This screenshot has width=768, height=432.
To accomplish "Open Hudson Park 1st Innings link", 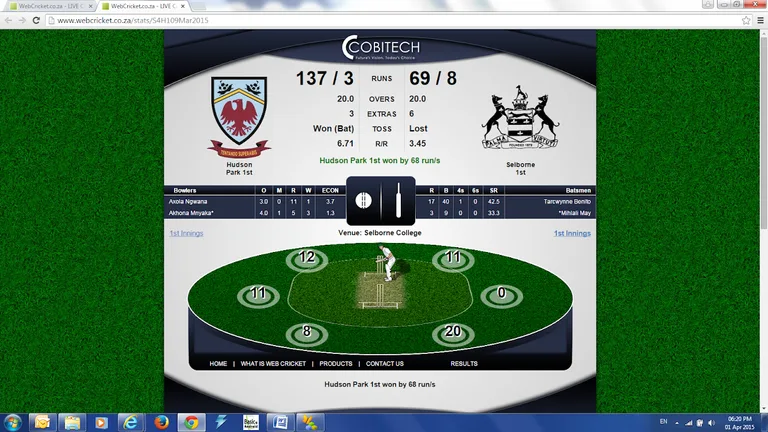I will click(186, 233).
